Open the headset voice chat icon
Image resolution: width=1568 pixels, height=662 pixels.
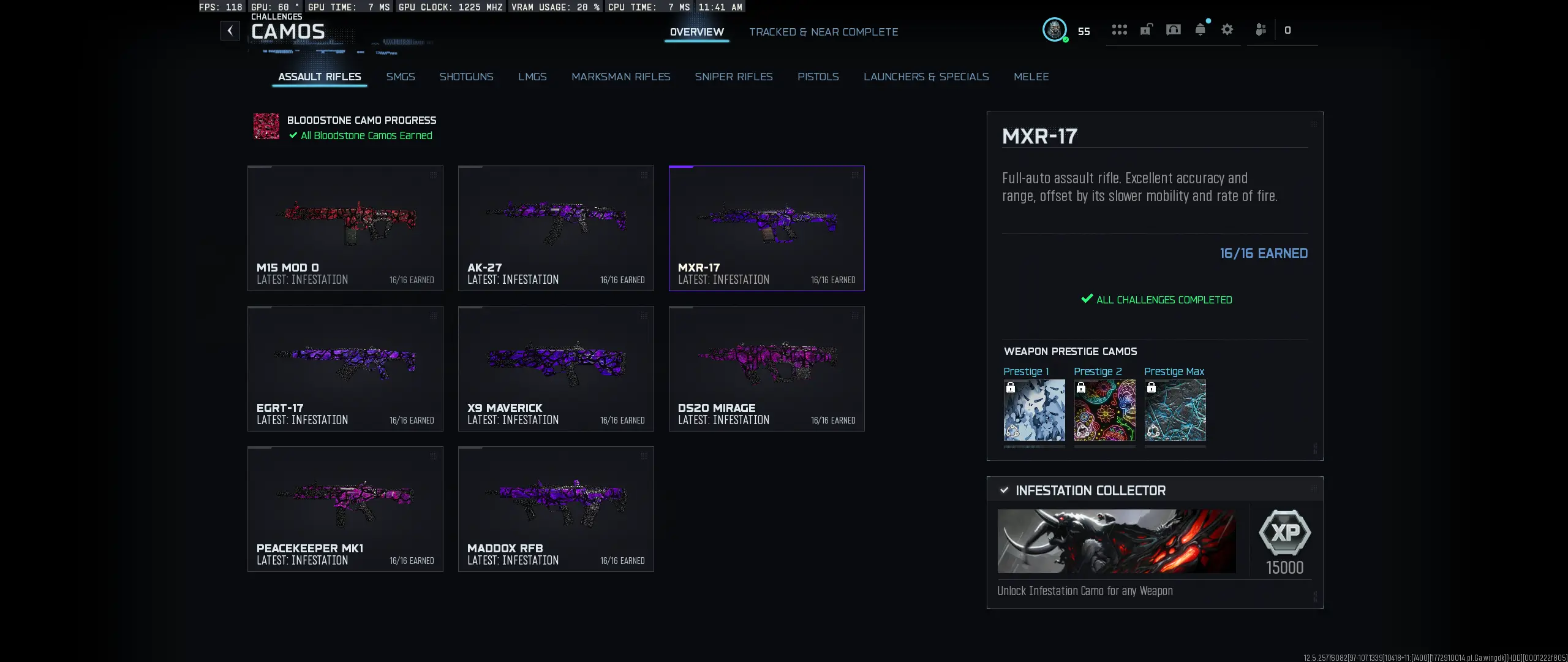pos(1173,29)
